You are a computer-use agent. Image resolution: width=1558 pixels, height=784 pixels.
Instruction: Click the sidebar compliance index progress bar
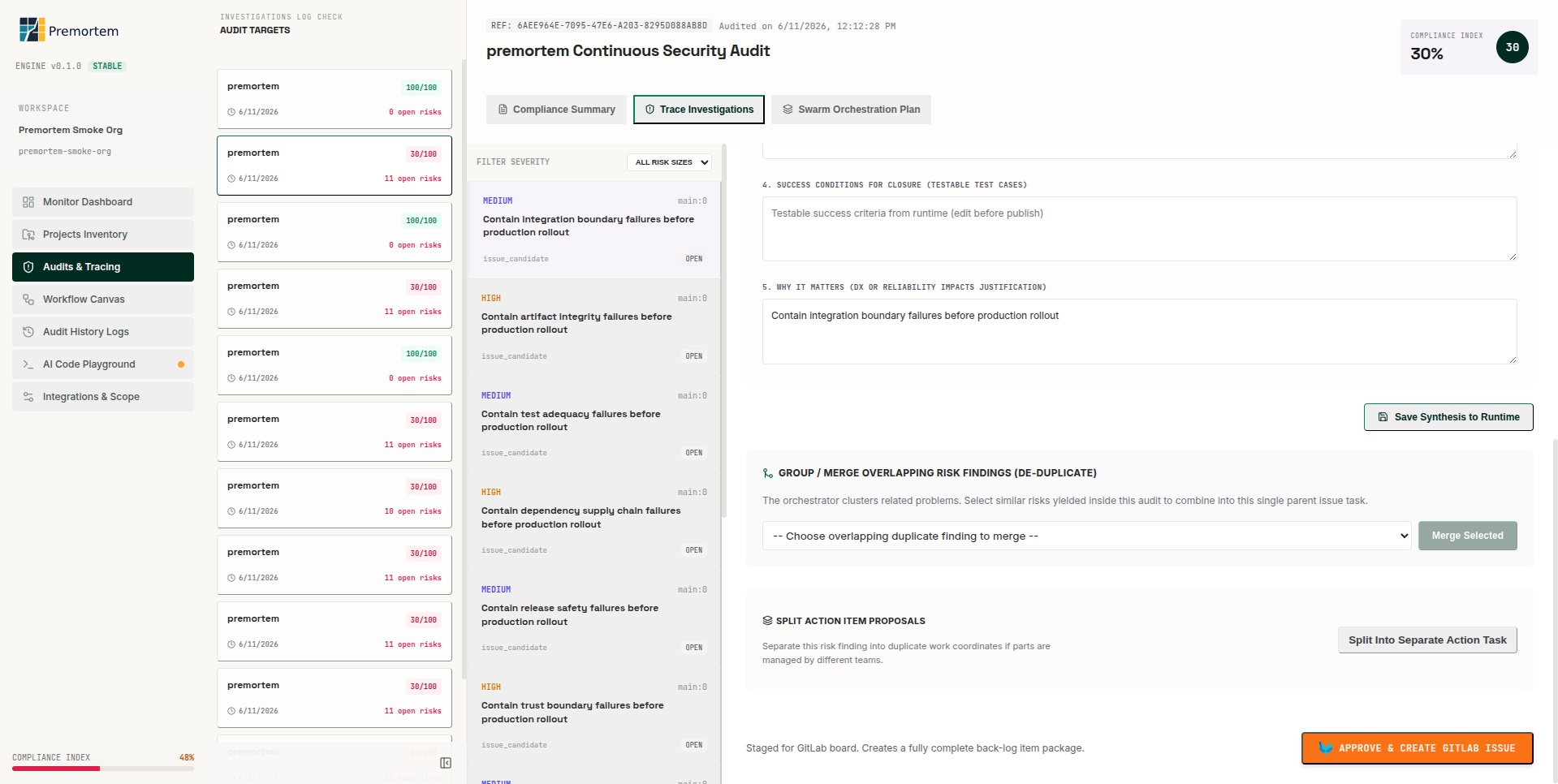coord(103,769)
